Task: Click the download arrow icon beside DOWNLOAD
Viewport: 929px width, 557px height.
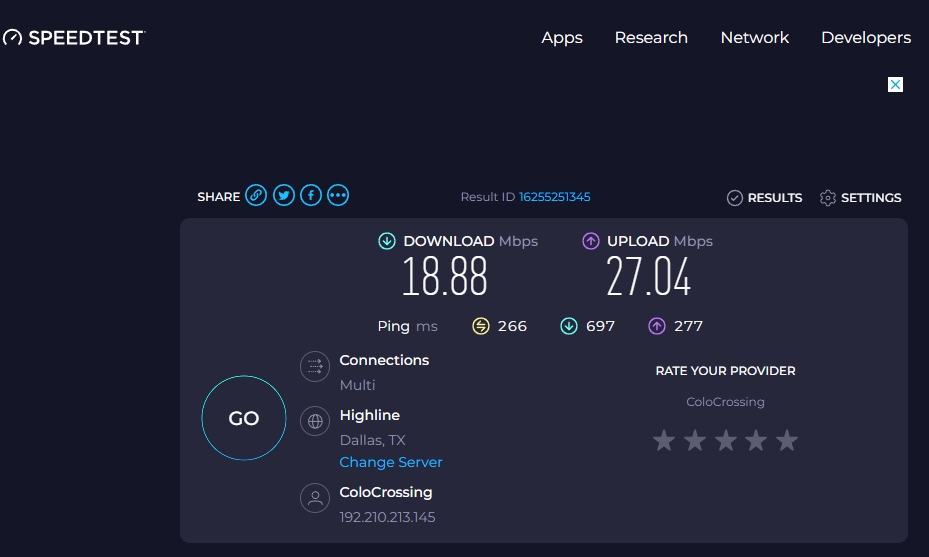Action: tap(387, 241)
